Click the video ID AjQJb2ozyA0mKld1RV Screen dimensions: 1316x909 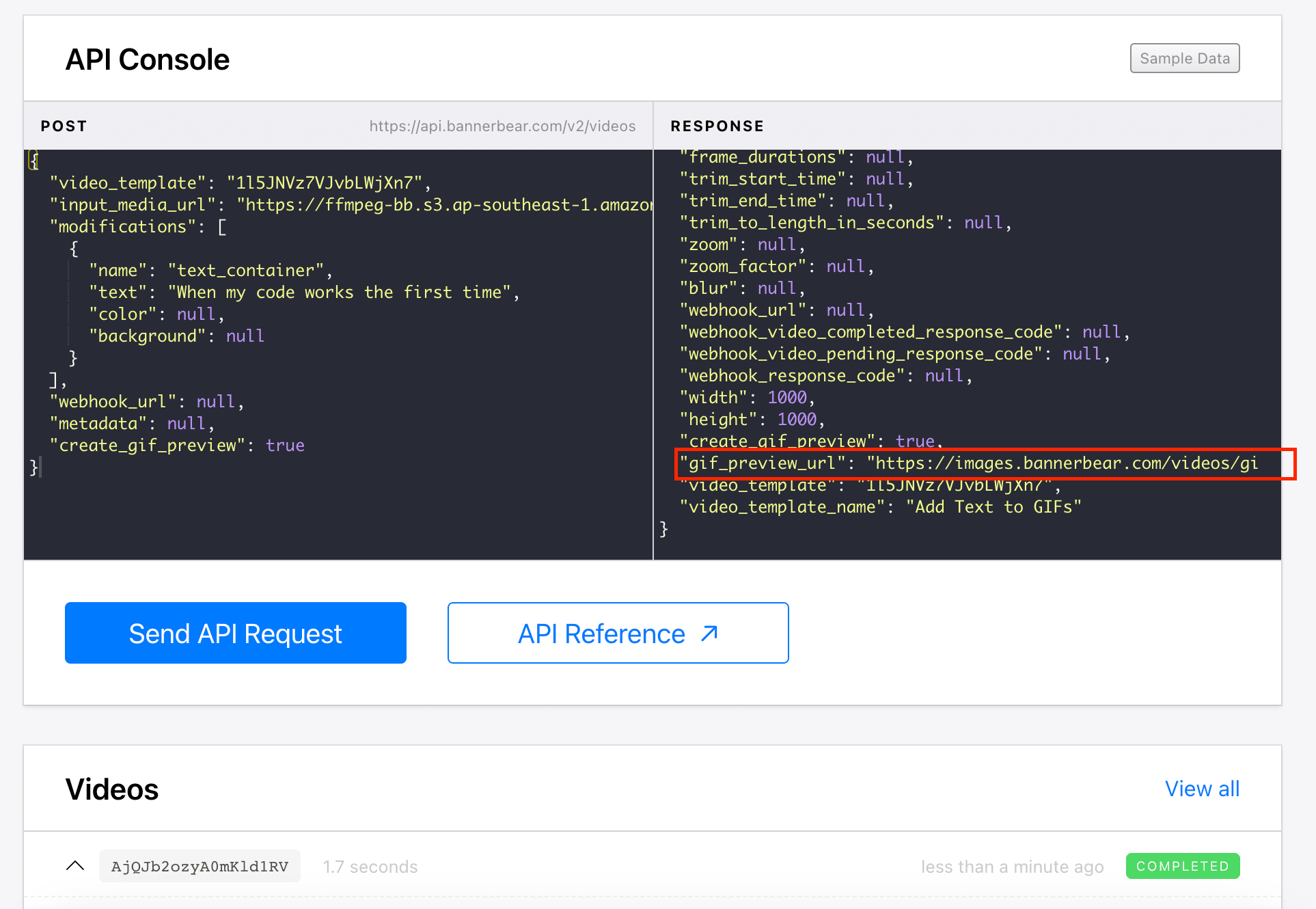[x=200, y=866]
